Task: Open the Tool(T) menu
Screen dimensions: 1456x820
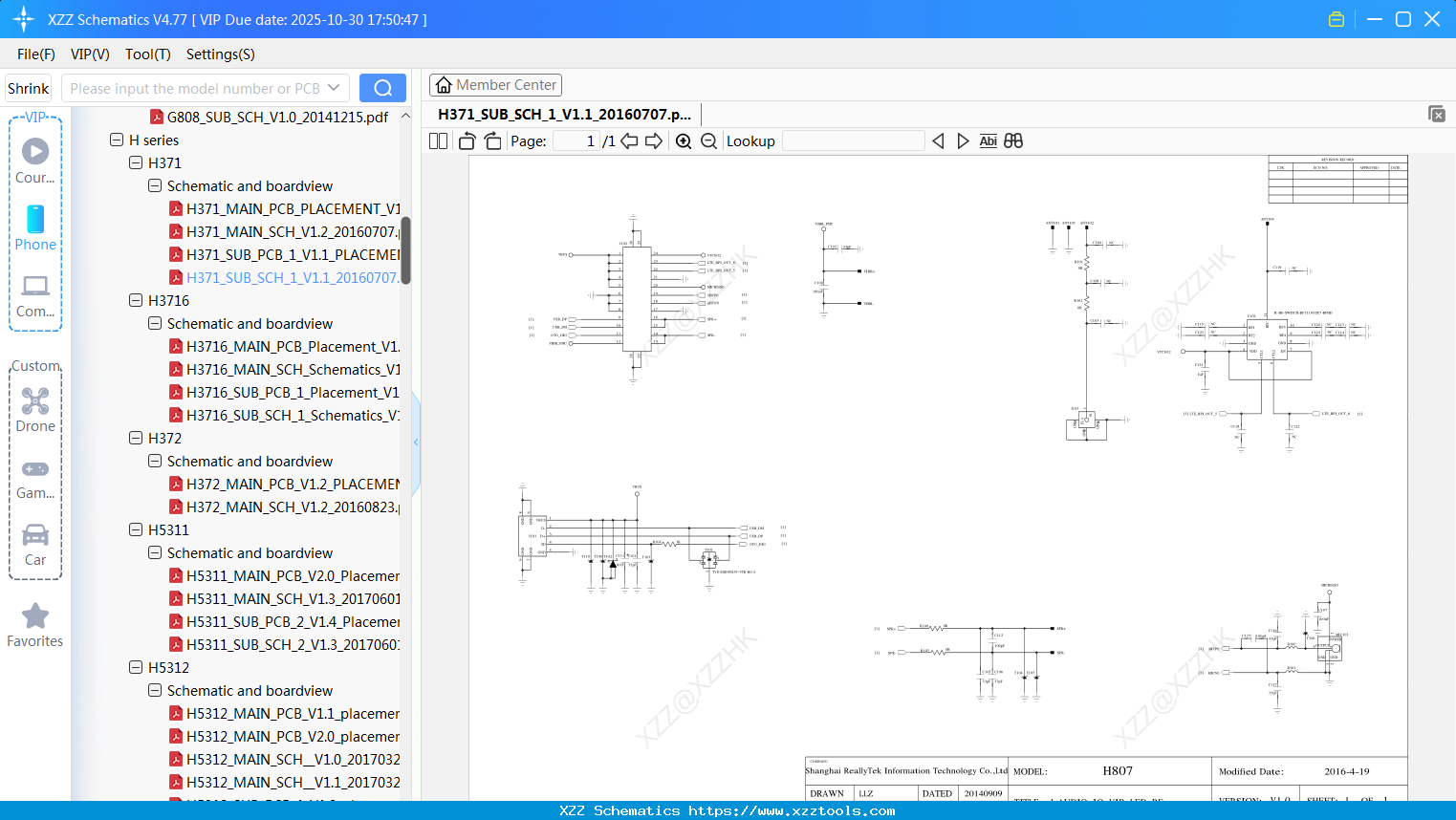Action: click(147, 54)
